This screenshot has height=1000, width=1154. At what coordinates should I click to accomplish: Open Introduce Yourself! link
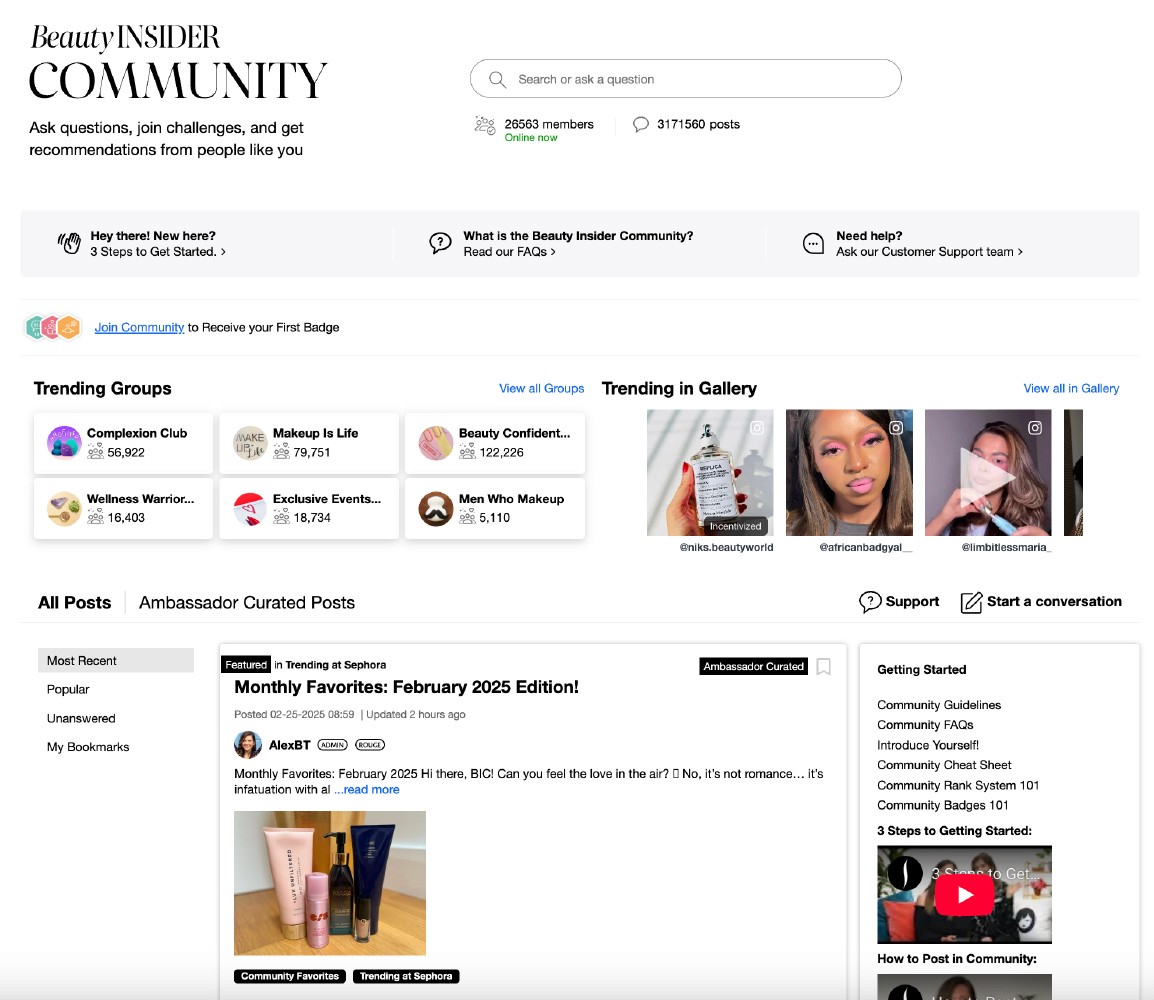click(x=927, y=745)
